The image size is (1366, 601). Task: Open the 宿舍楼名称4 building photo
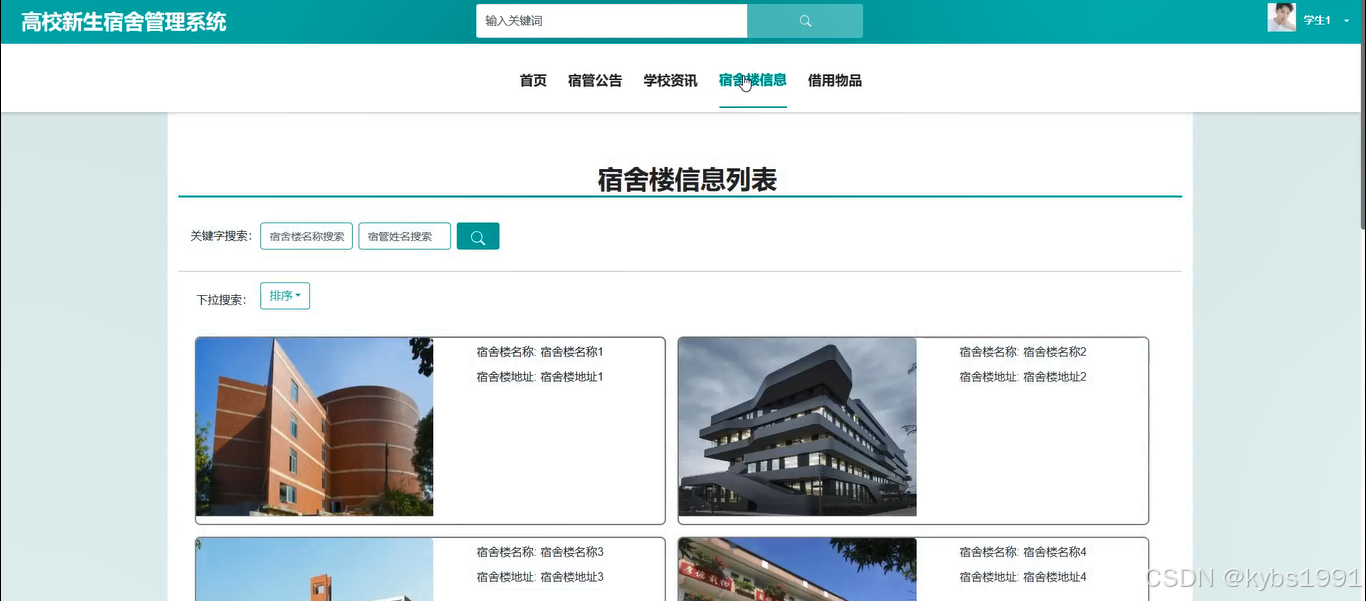pos(797,569)
